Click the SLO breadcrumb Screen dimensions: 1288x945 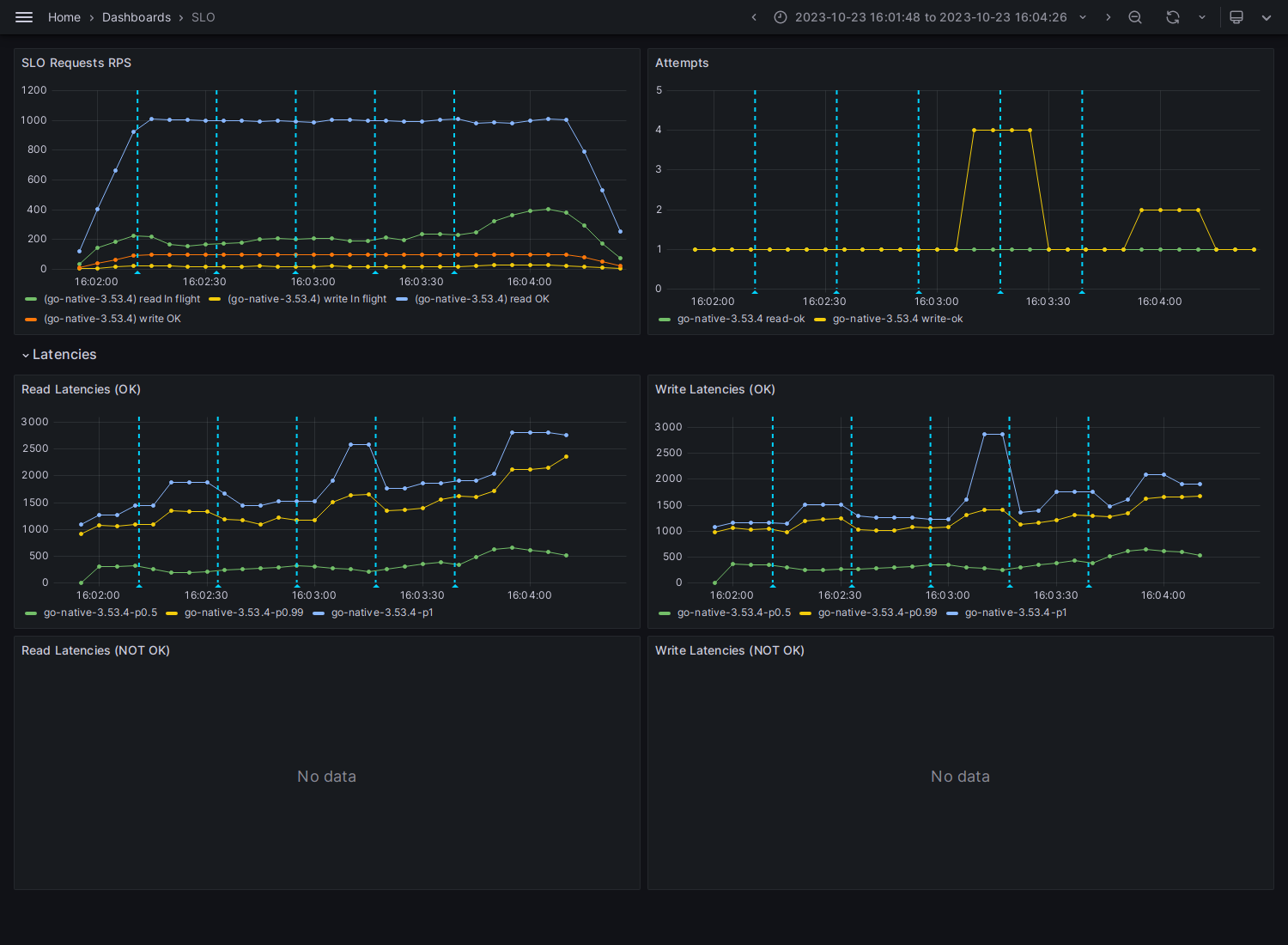click(204, 17)
